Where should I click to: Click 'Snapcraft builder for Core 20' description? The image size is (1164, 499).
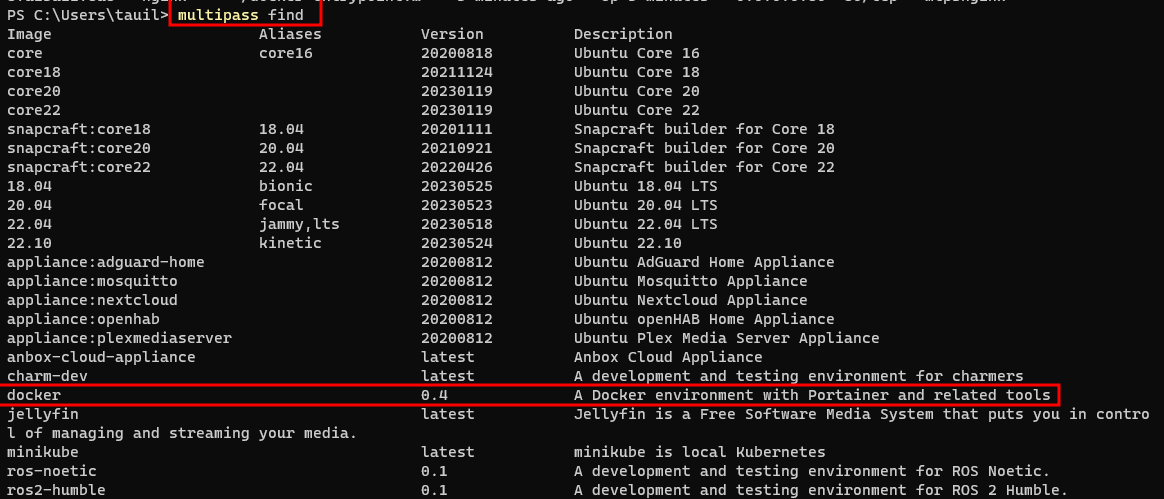[704, 148]
